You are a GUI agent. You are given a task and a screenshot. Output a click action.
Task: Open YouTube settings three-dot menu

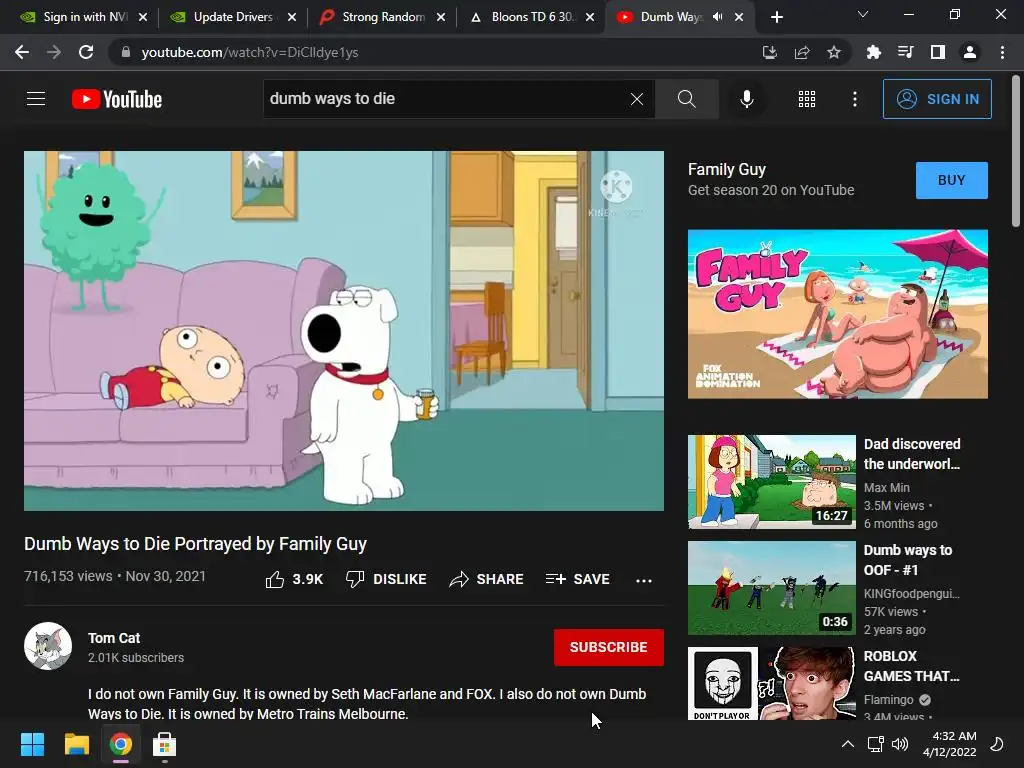point(855,99)
